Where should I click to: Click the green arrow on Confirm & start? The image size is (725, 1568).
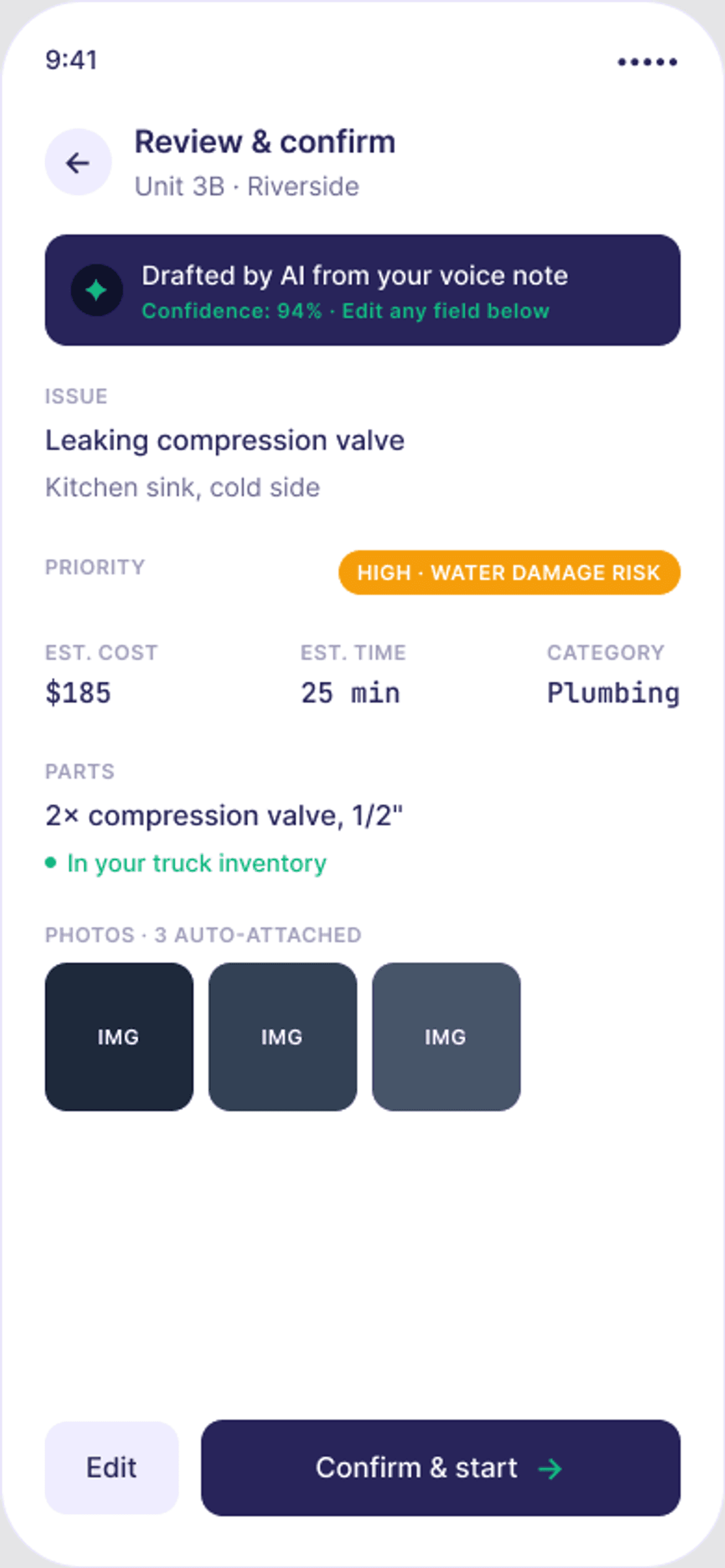[550, 1468]
